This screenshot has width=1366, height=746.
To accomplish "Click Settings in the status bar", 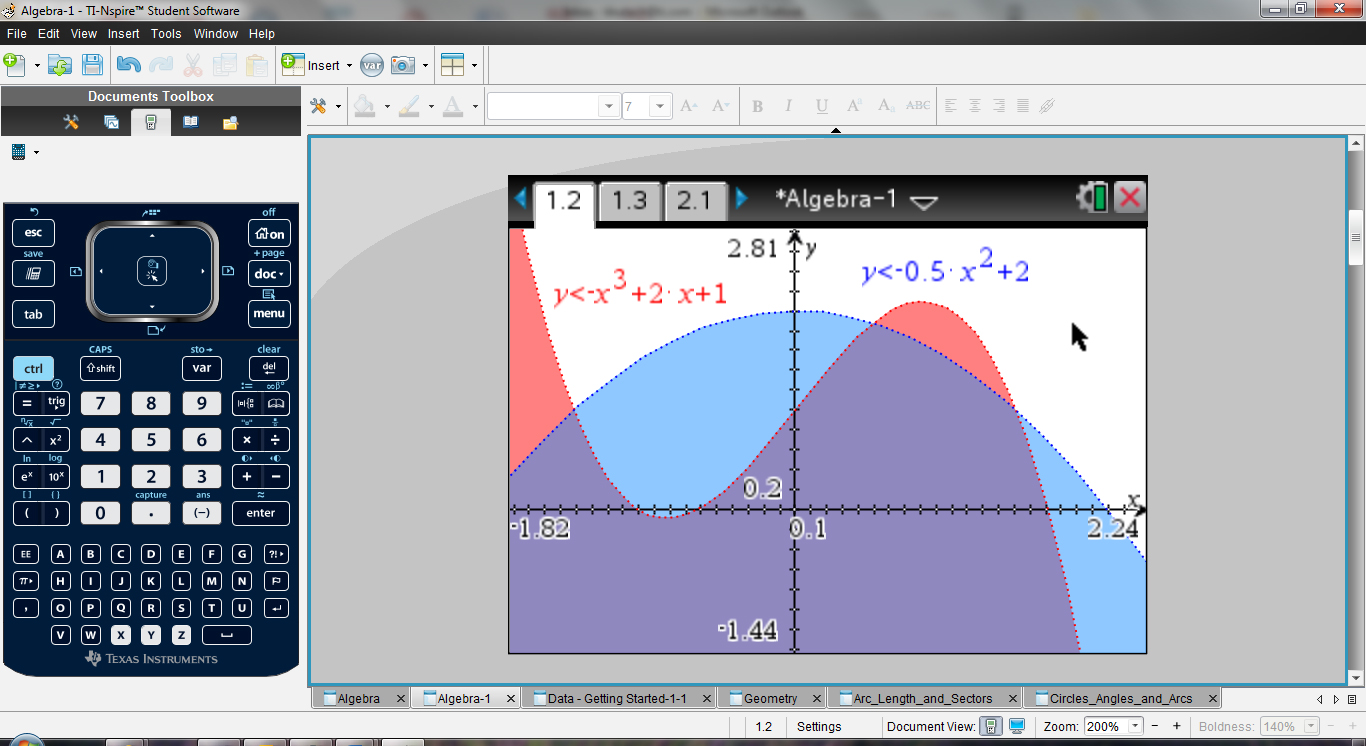I will pyautogui.click(x=819, y=727).
